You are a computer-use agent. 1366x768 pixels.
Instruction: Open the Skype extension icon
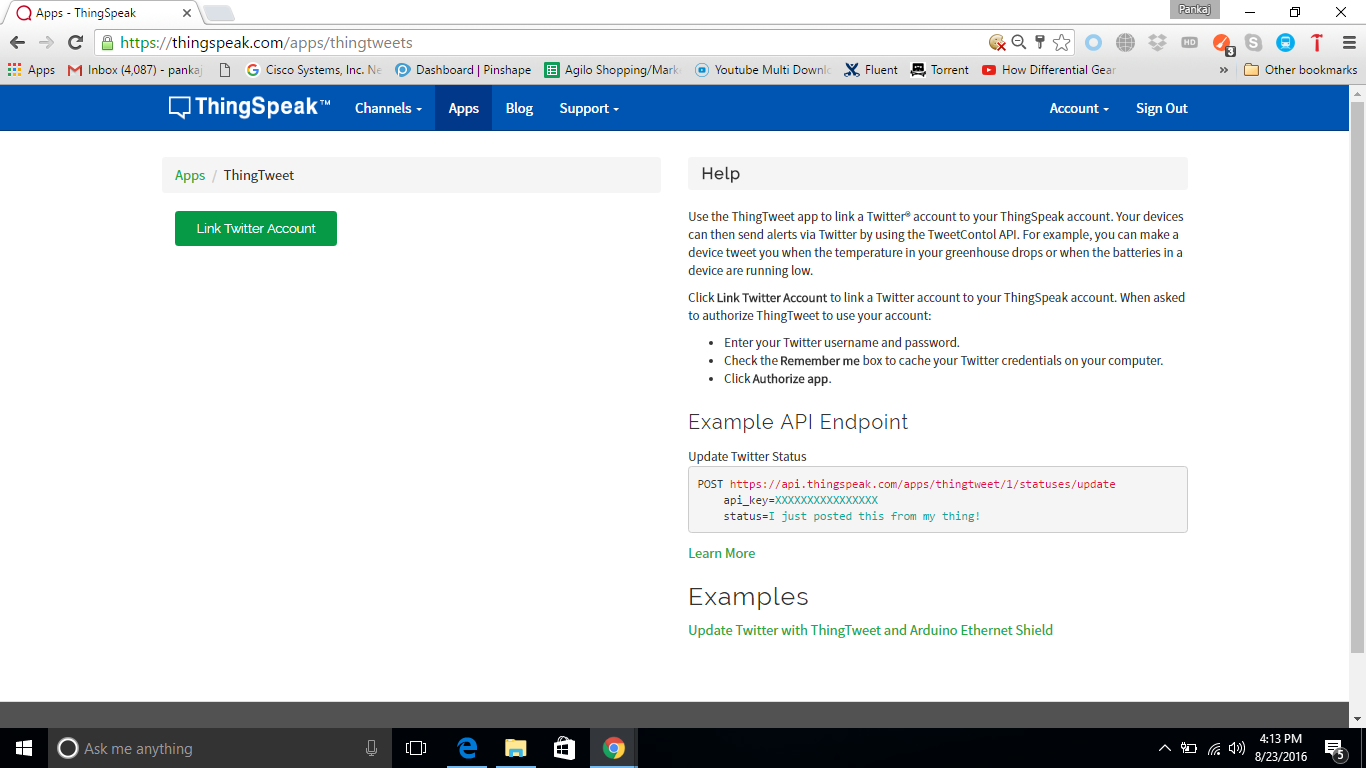(1253, 42)
